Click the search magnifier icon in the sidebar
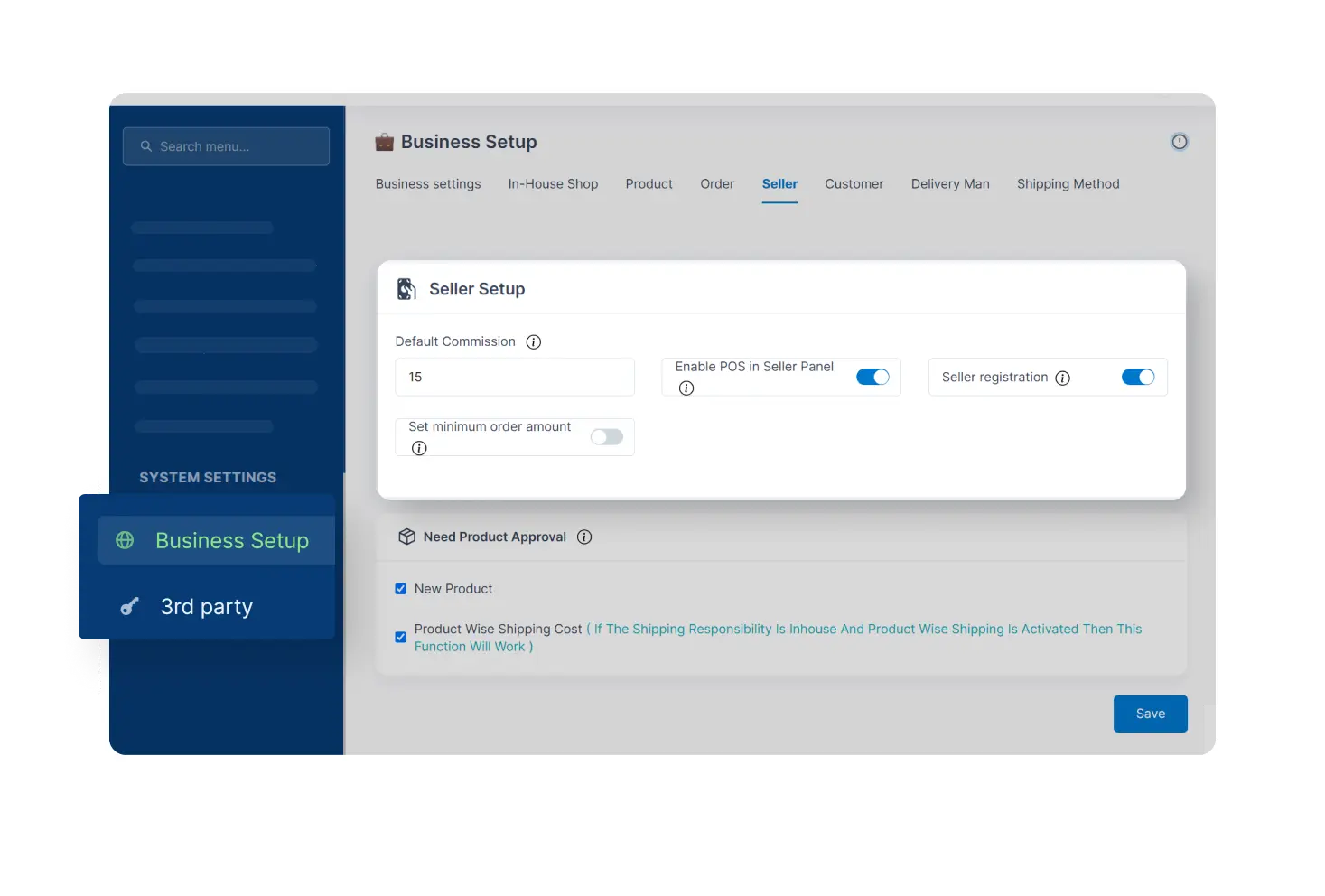This screenshot has width=1325, height=896. pyautogui.click(x=145, y=145)
